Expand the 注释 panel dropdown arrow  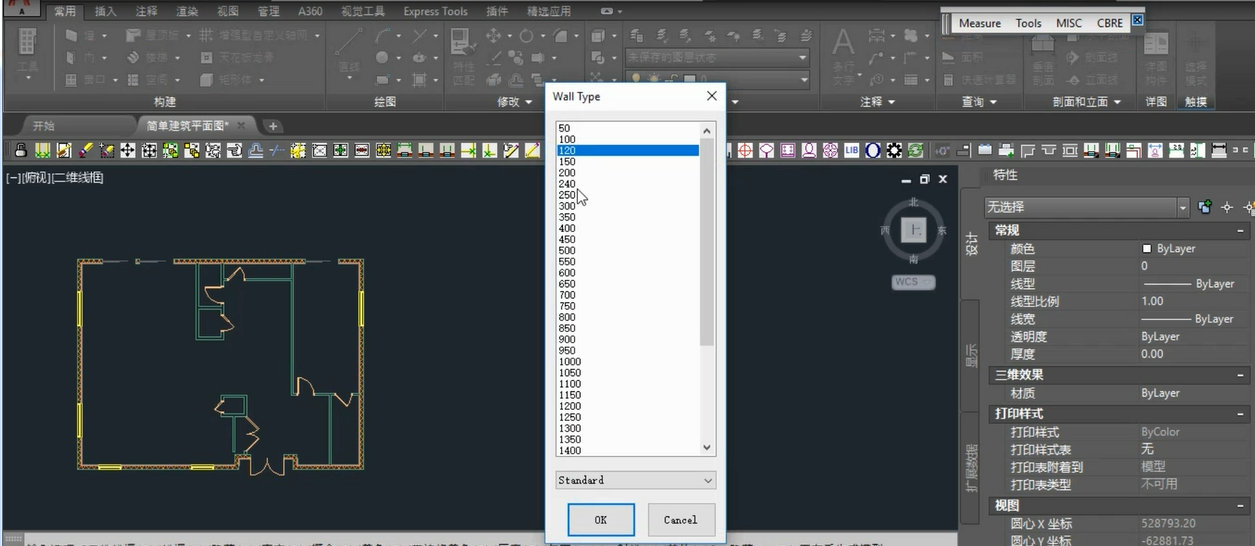tap(890, 102)
